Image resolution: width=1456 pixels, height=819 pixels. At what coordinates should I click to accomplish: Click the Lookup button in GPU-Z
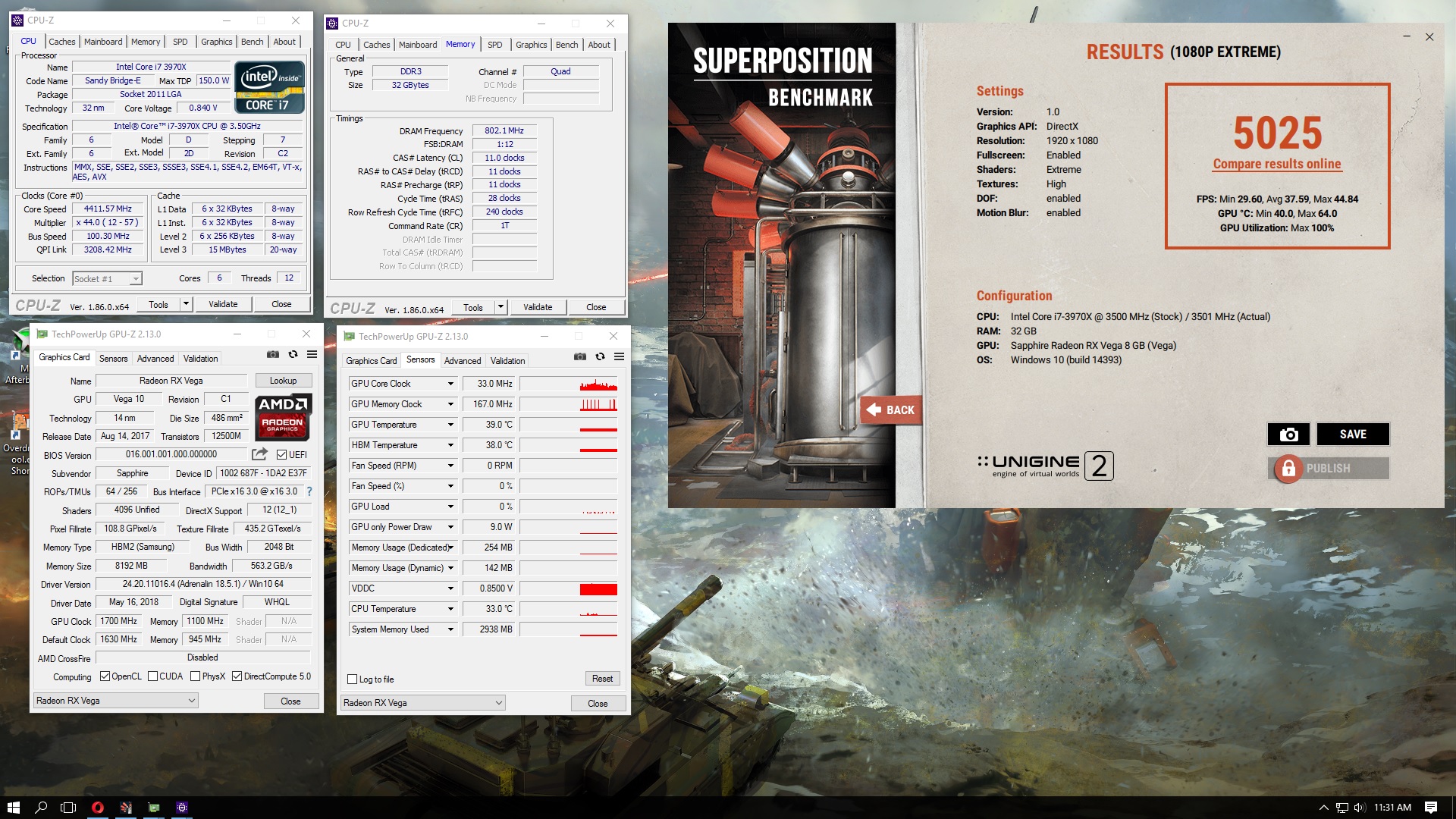tap(283, 381)
